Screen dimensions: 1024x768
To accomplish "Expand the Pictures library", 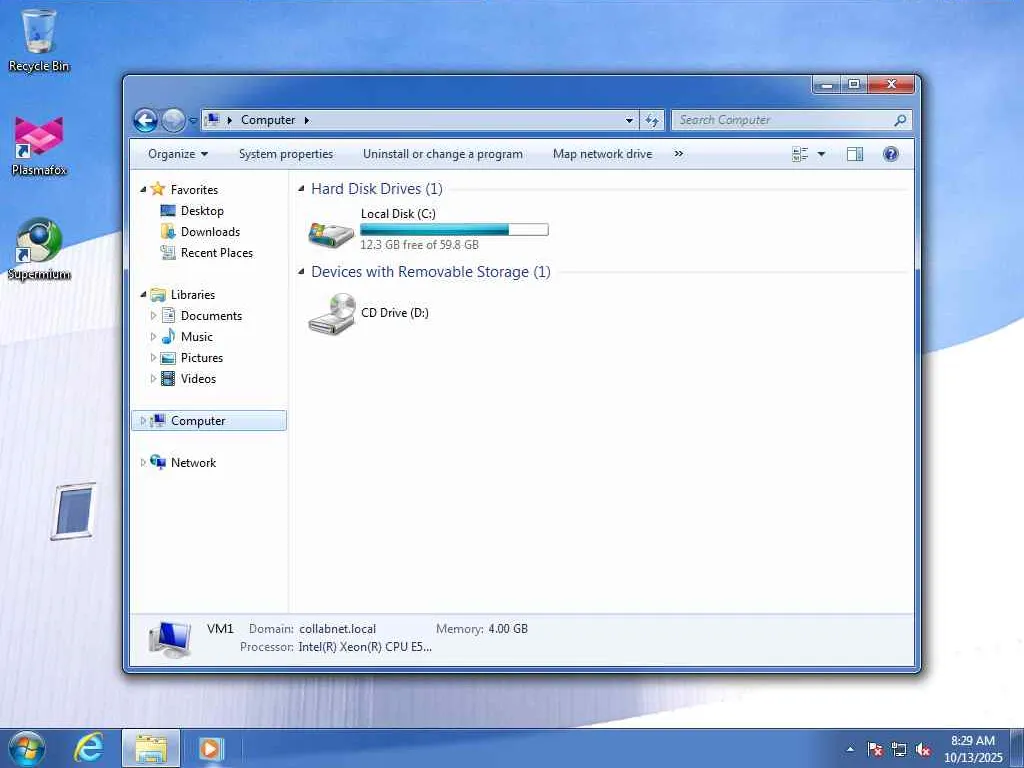I will click(x=153, y=358).
